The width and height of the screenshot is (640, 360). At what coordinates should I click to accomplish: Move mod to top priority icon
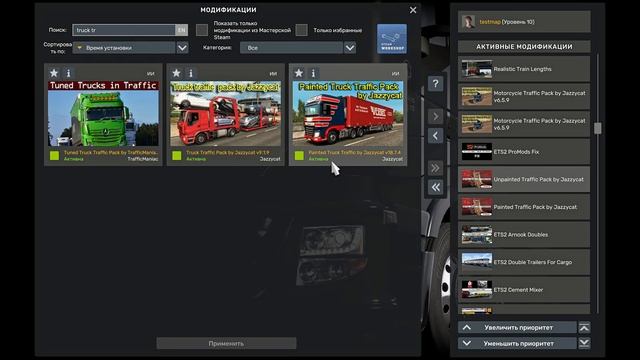point(584,327)
